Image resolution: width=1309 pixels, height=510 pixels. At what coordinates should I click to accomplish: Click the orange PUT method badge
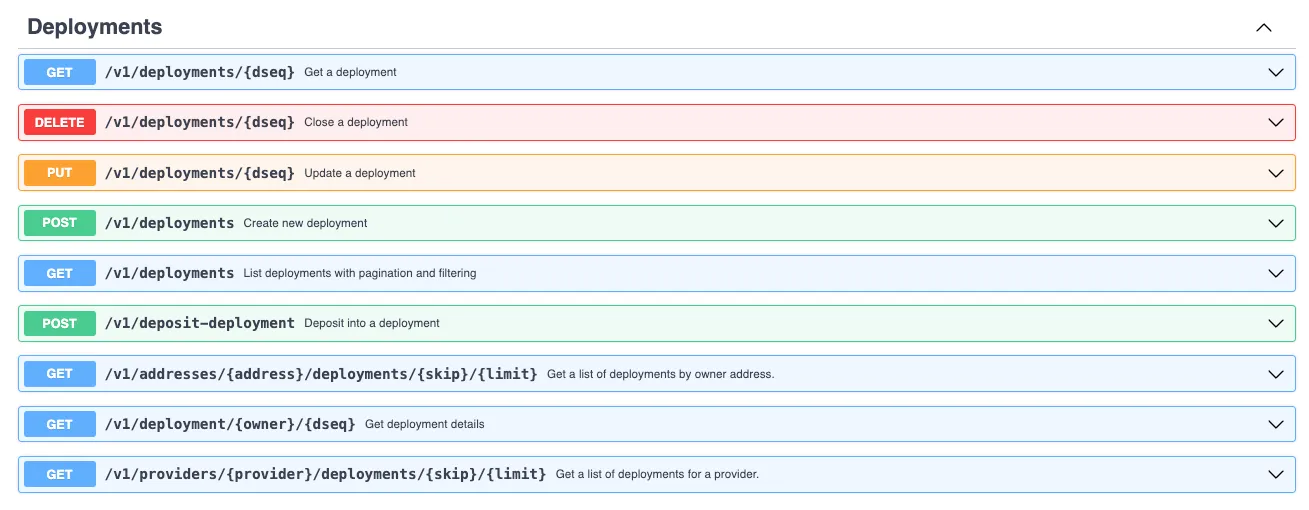(60, 173)
